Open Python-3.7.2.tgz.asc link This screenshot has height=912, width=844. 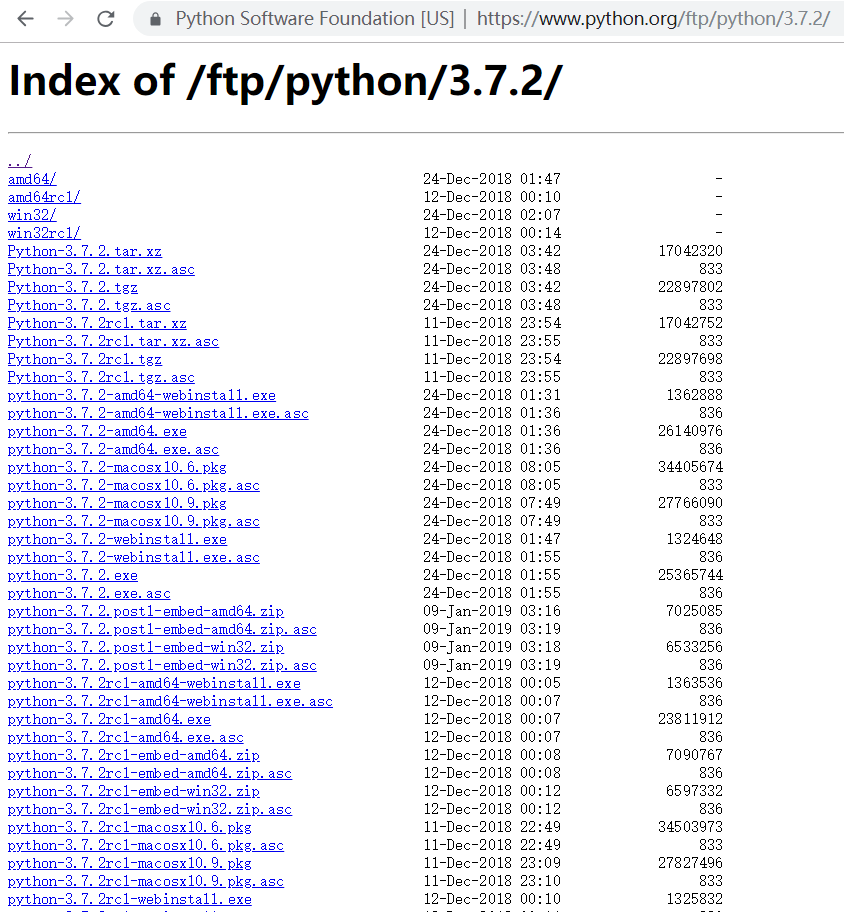point(89,305)
